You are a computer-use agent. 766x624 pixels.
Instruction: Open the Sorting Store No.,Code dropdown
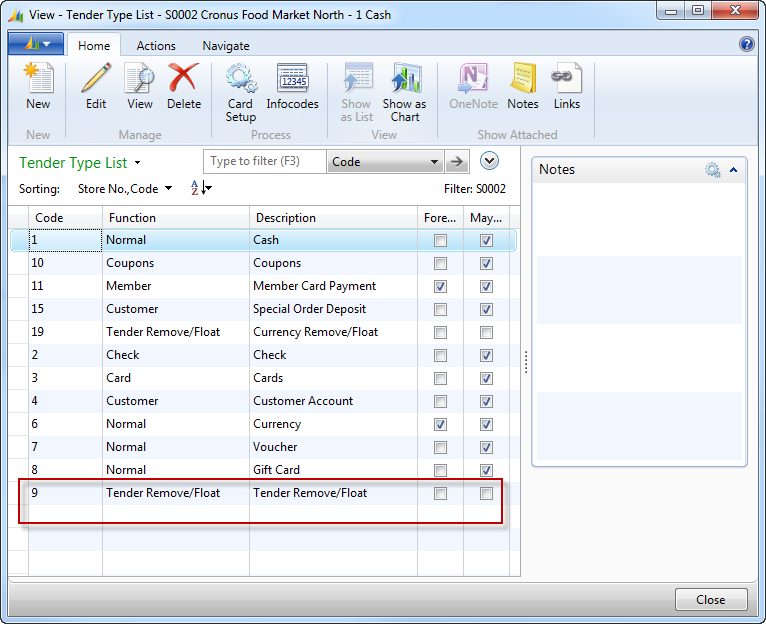[168, 188]
